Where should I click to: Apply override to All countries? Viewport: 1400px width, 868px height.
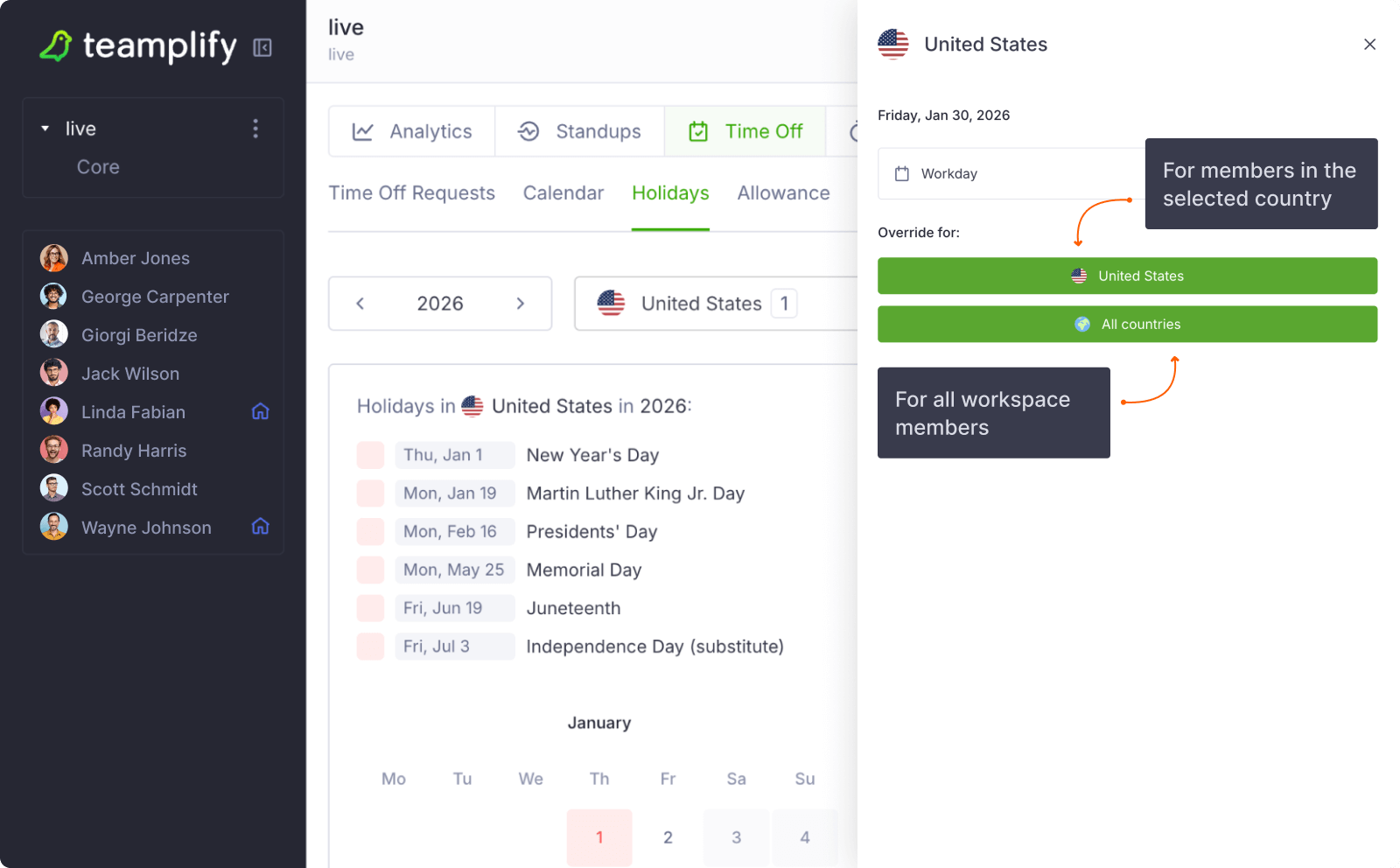(1127, 324)
